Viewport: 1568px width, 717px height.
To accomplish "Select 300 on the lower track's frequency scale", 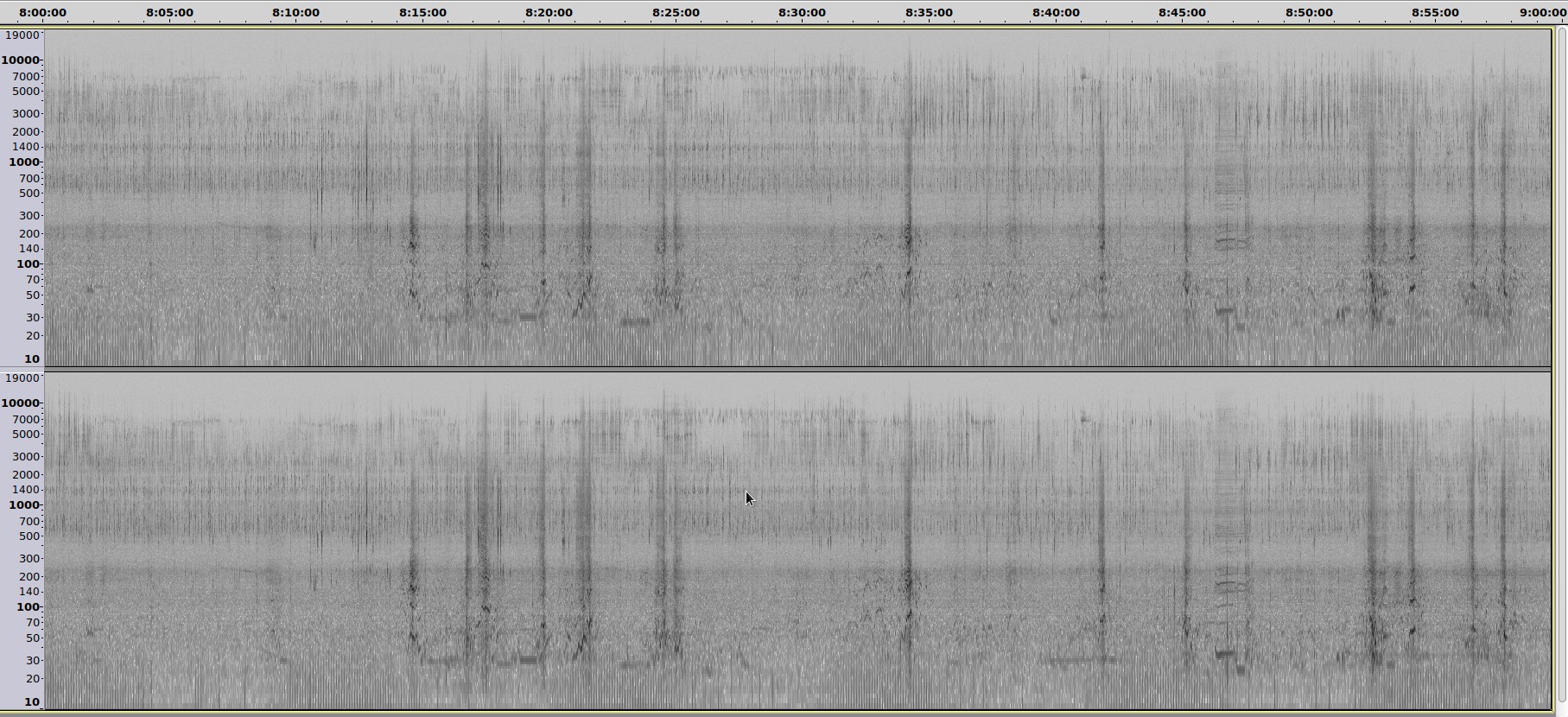I will [30, 559].
